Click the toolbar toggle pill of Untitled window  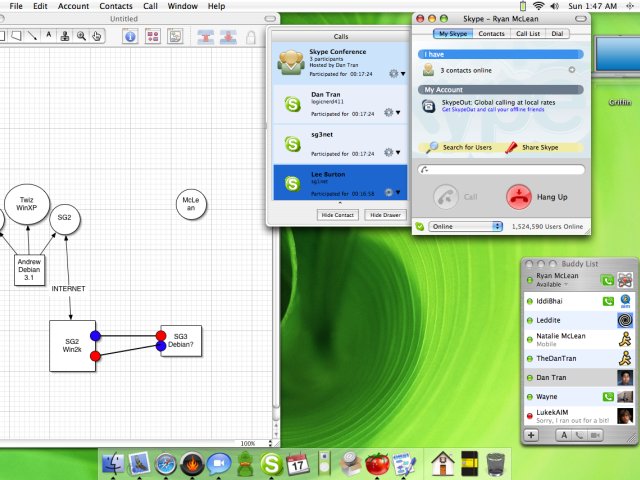click(x=270, y=18)
